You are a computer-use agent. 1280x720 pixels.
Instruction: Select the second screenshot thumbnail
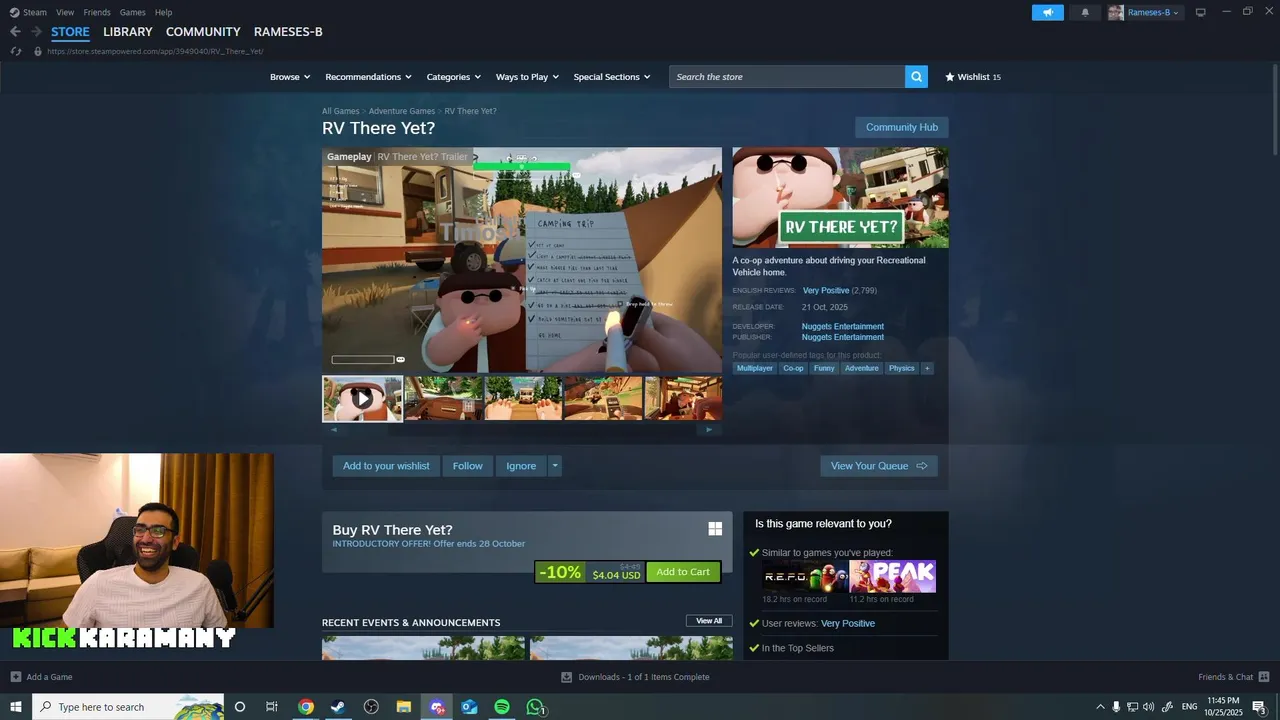(x=443, y=398)
